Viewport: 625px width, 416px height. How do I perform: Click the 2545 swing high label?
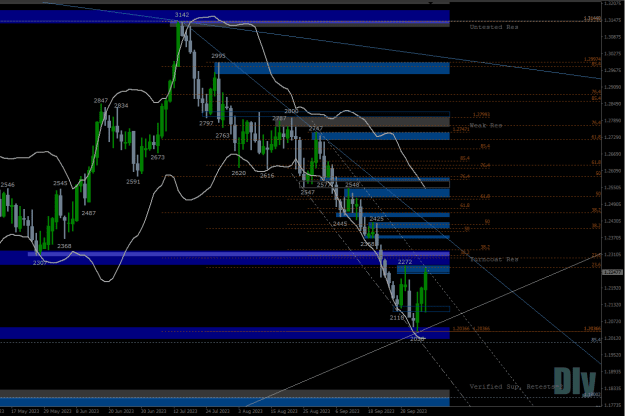[60, 183]
